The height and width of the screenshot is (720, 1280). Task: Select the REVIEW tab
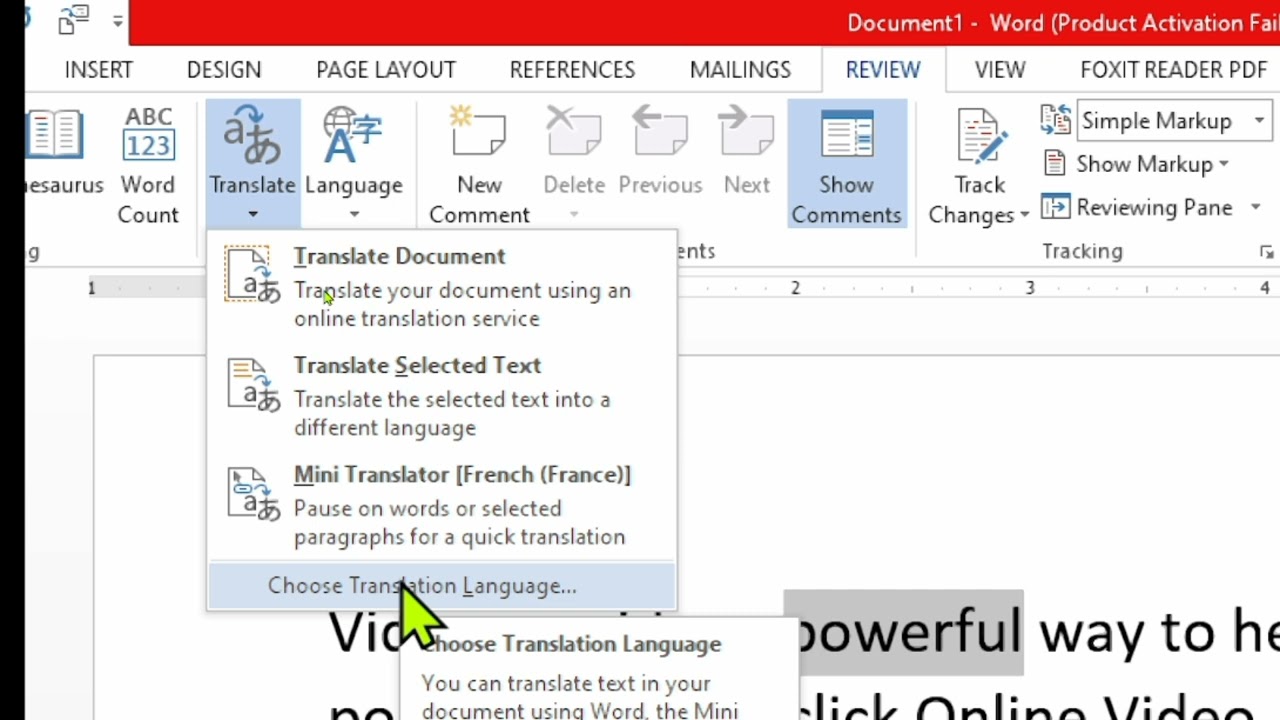883,70
